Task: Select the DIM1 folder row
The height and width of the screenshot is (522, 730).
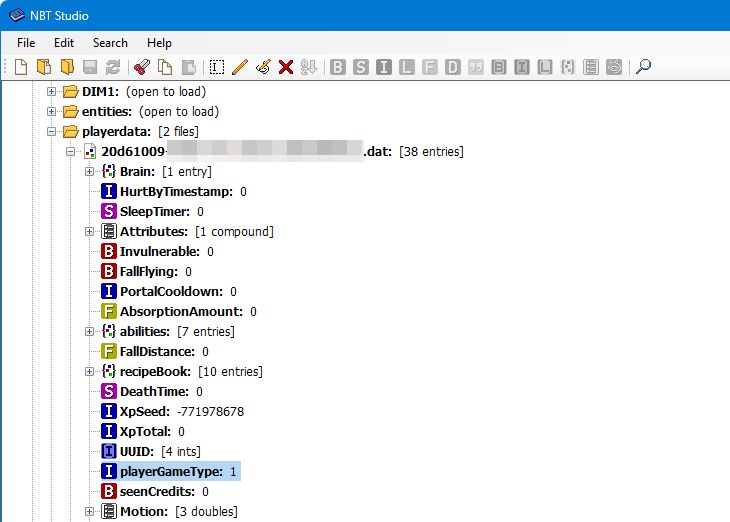Action: [x=135, y=92]
